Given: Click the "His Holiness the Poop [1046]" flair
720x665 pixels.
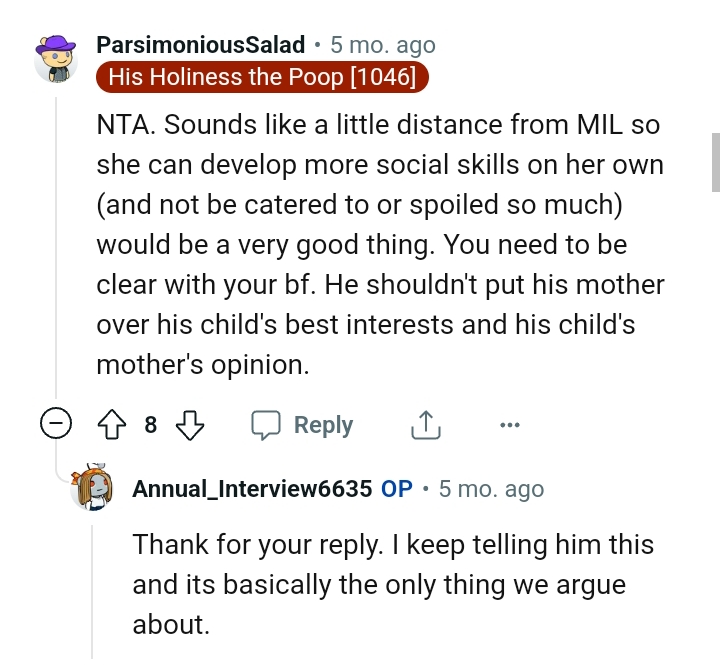Looking at the screenshot, I should tap(262, 77).
